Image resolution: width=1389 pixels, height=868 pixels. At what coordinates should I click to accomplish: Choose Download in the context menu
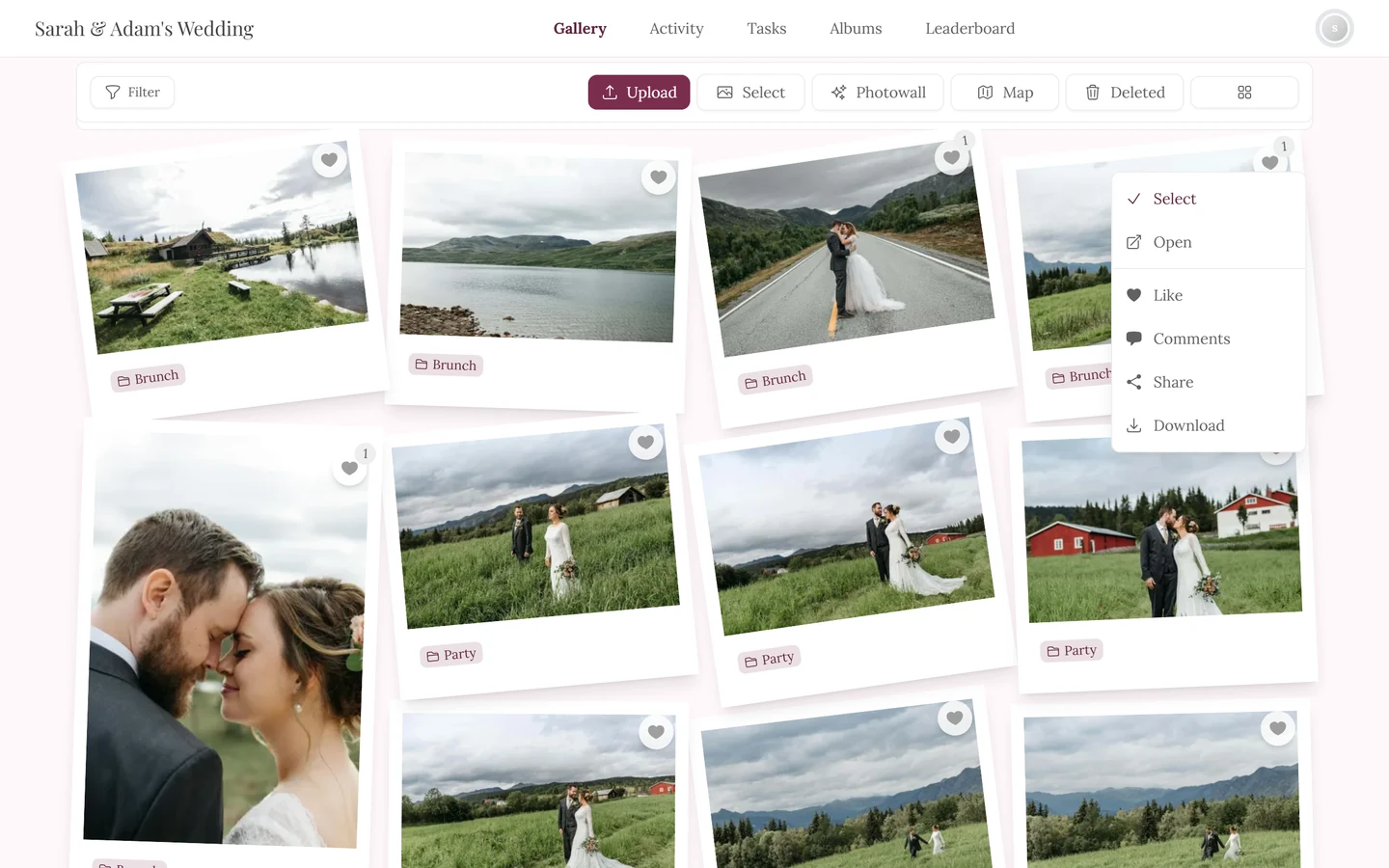click(1209, 425)
